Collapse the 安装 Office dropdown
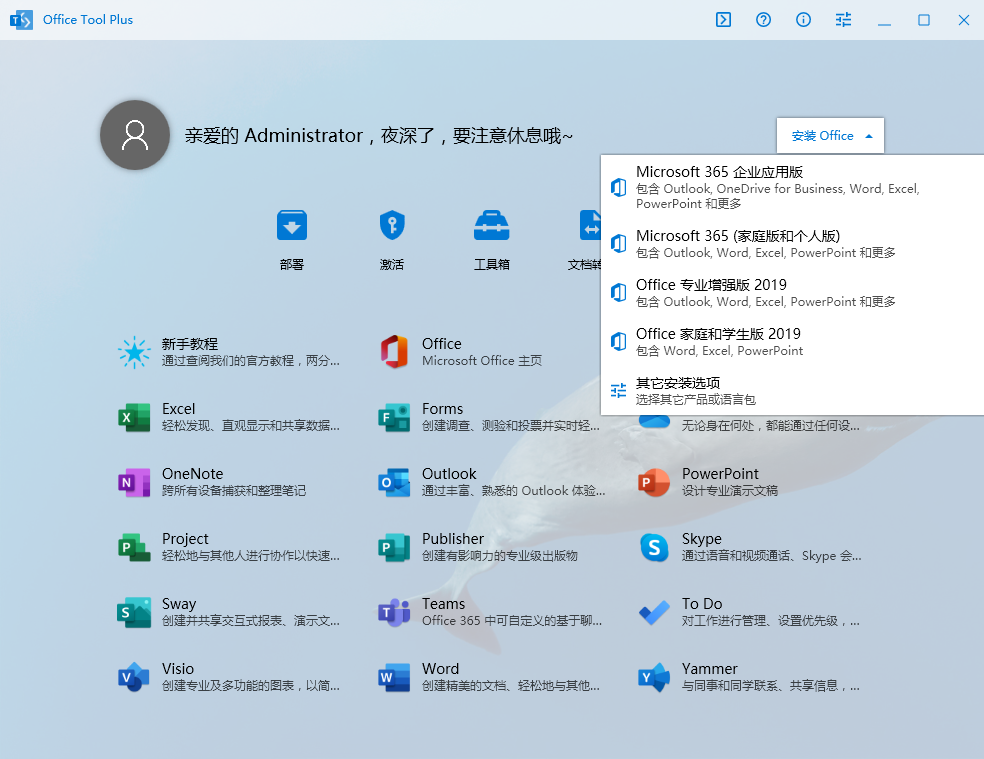The image size is (984, 759). pos(830,136)
